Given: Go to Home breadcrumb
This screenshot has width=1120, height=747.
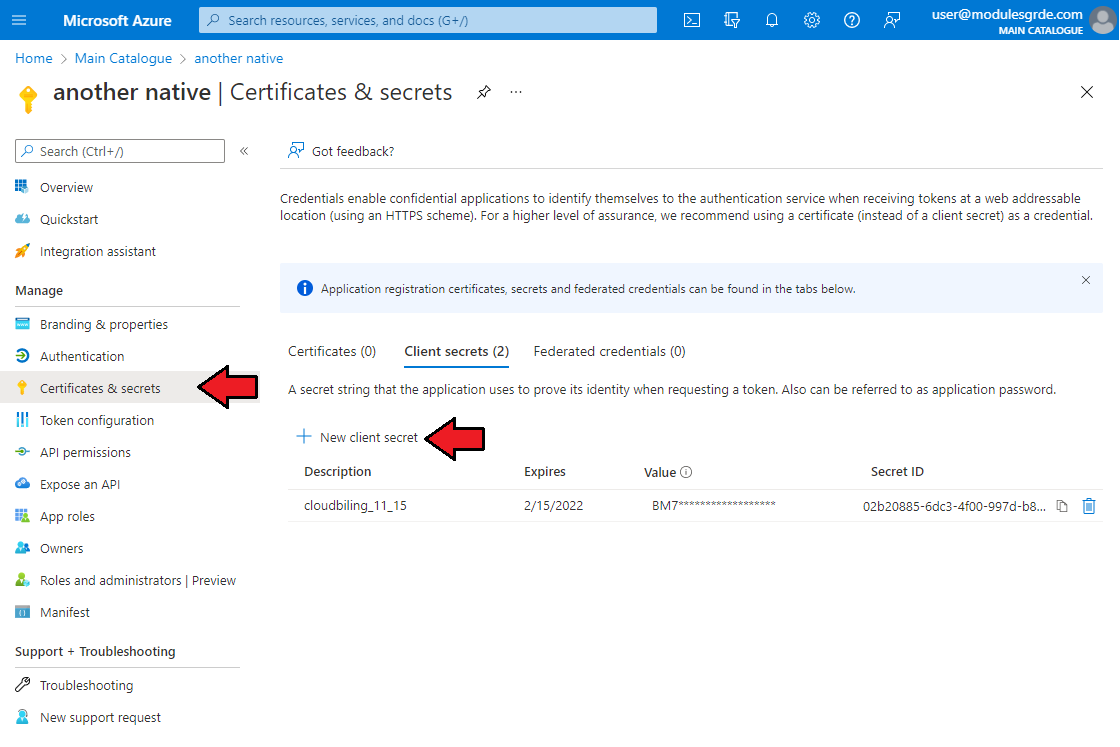Looking at the screenshot, I should coord(34,59).
